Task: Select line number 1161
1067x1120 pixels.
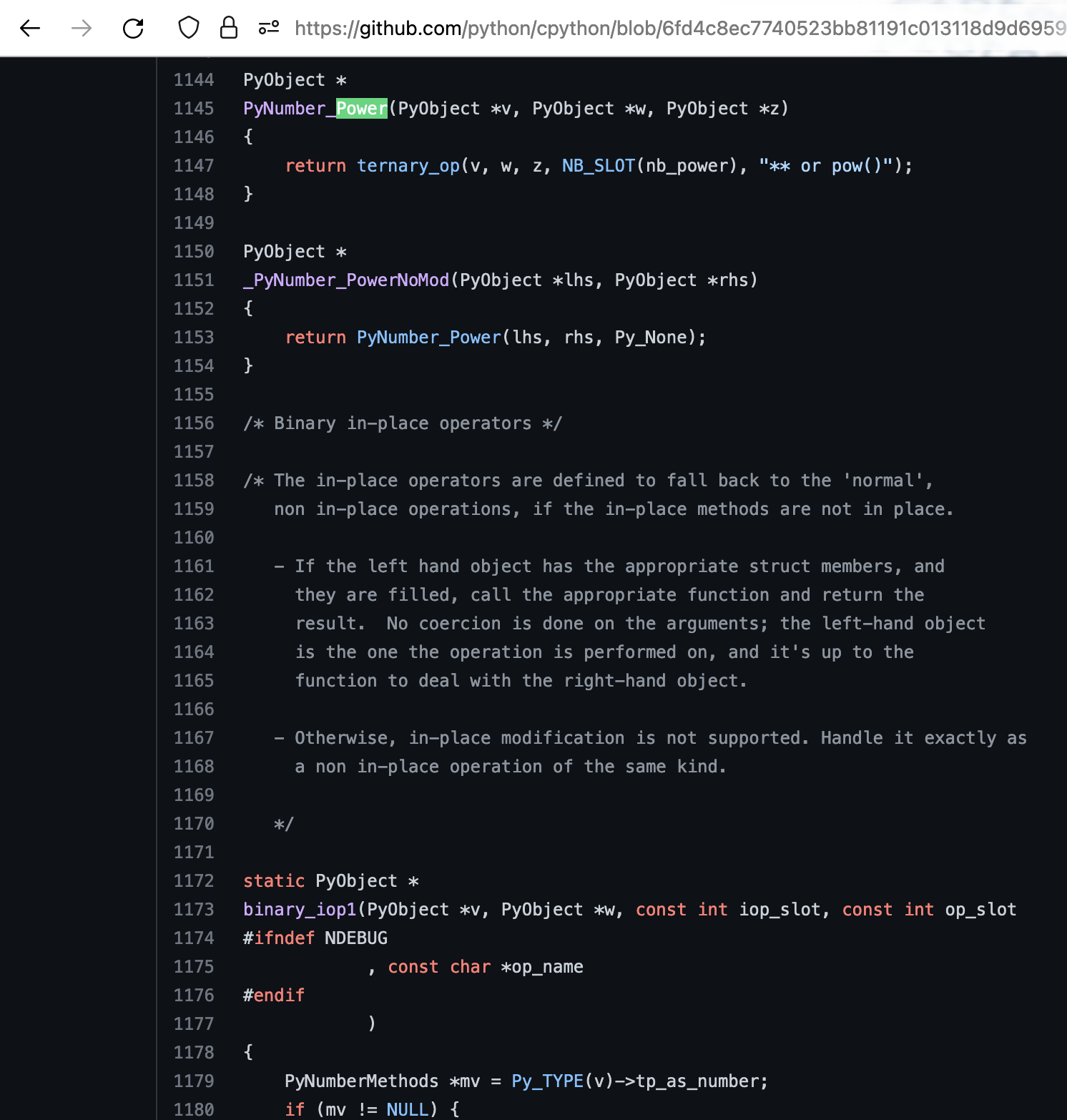Action: click(194, 566)
